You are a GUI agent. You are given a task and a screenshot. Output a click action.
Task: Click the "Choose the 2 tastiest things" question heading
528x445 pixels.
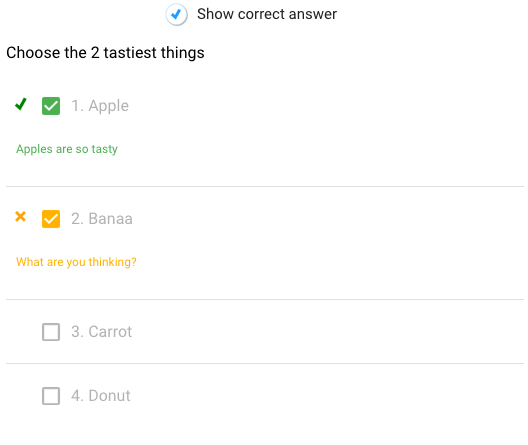[x=105, y=53]
